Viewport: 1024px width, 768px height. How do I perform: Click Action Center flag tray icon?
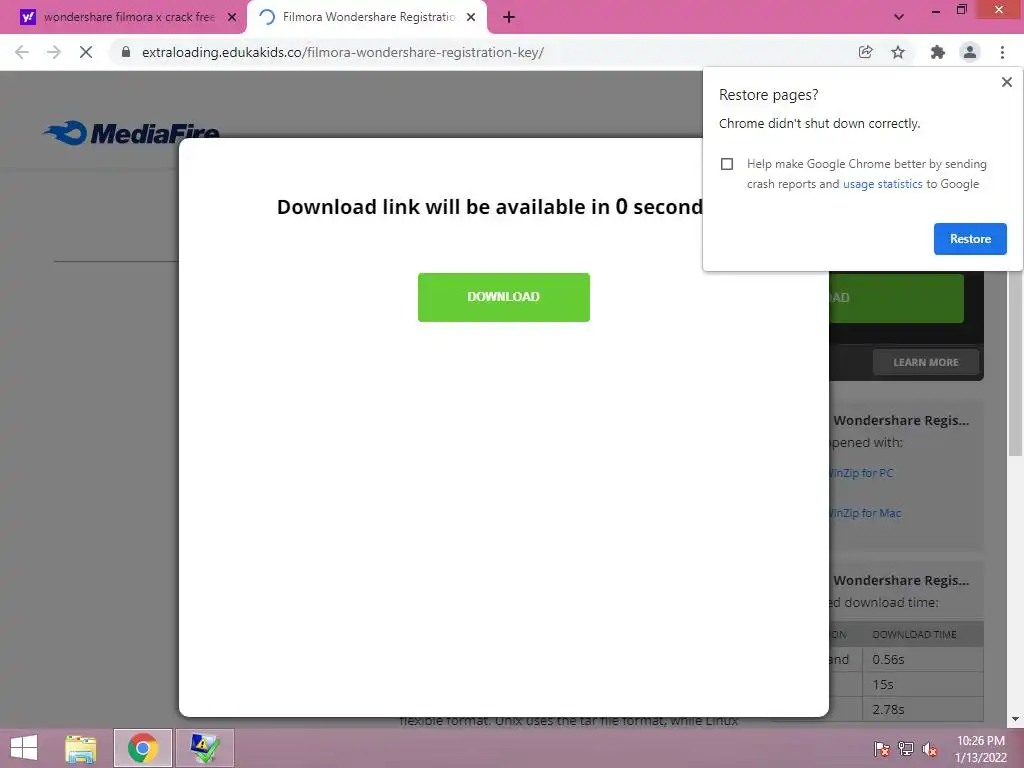coord(882,748)
